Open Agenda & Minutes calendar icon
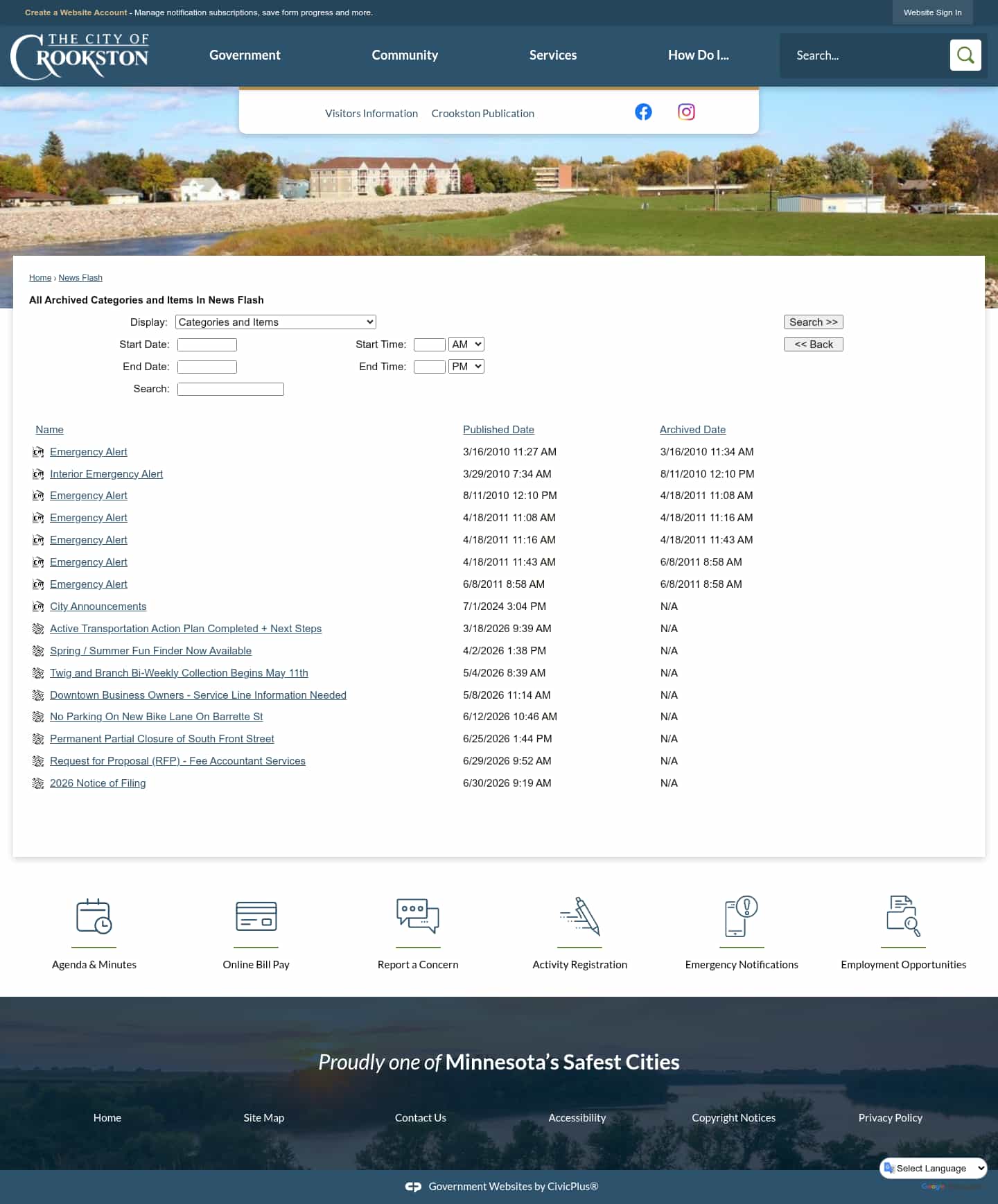 (94, 916)
